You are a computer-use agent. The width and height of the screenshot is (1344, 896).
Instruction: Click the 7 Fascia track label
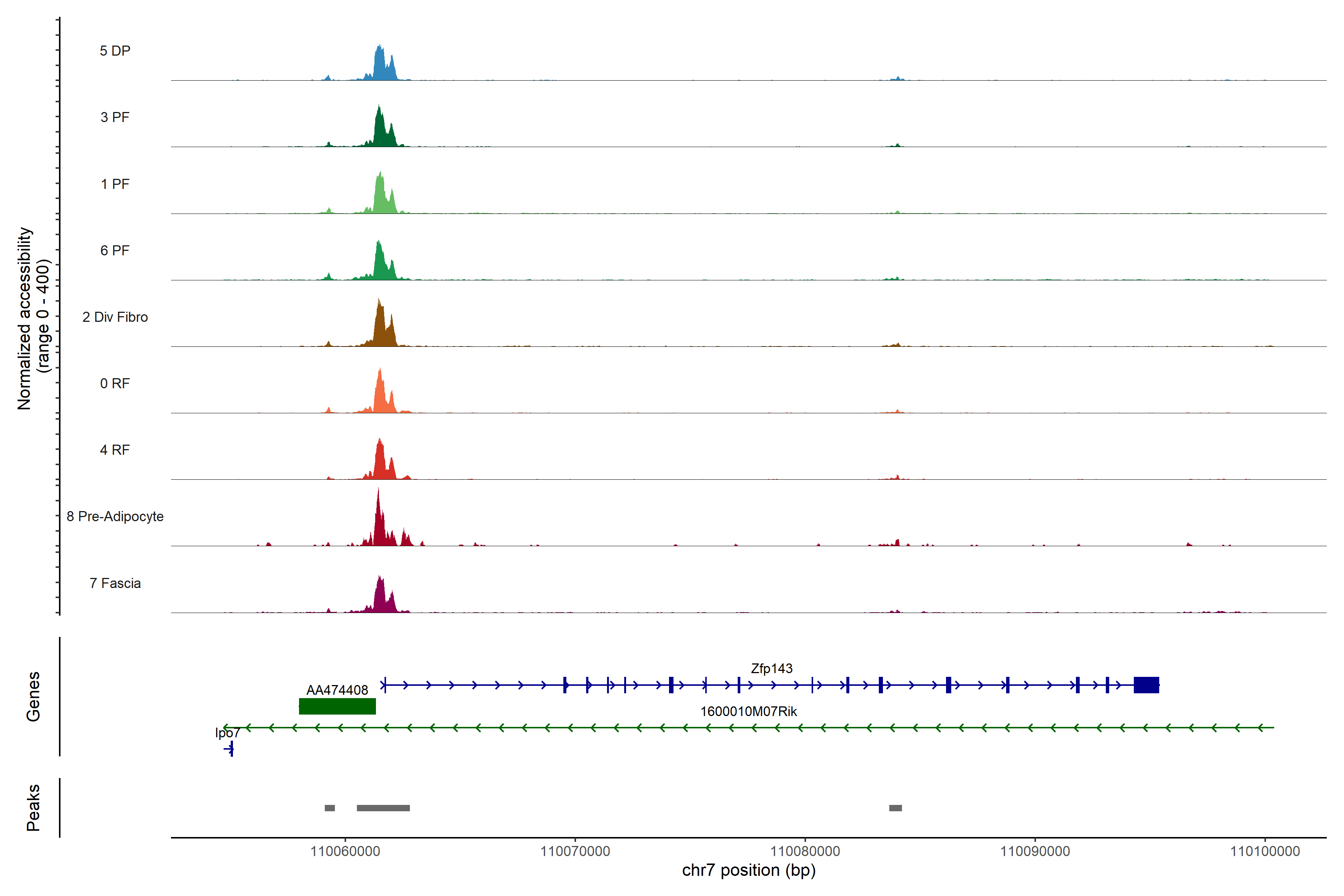(x=115, y=584)
